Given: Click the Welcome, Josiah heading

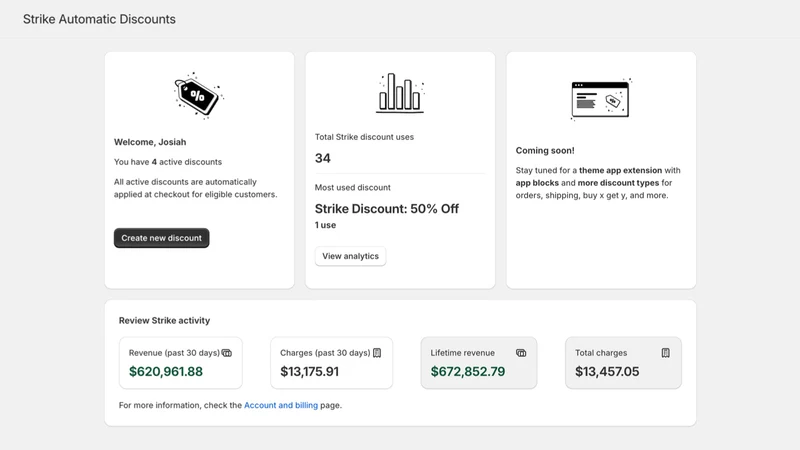Looking at the screenshot, I should (x=150, y=142).
